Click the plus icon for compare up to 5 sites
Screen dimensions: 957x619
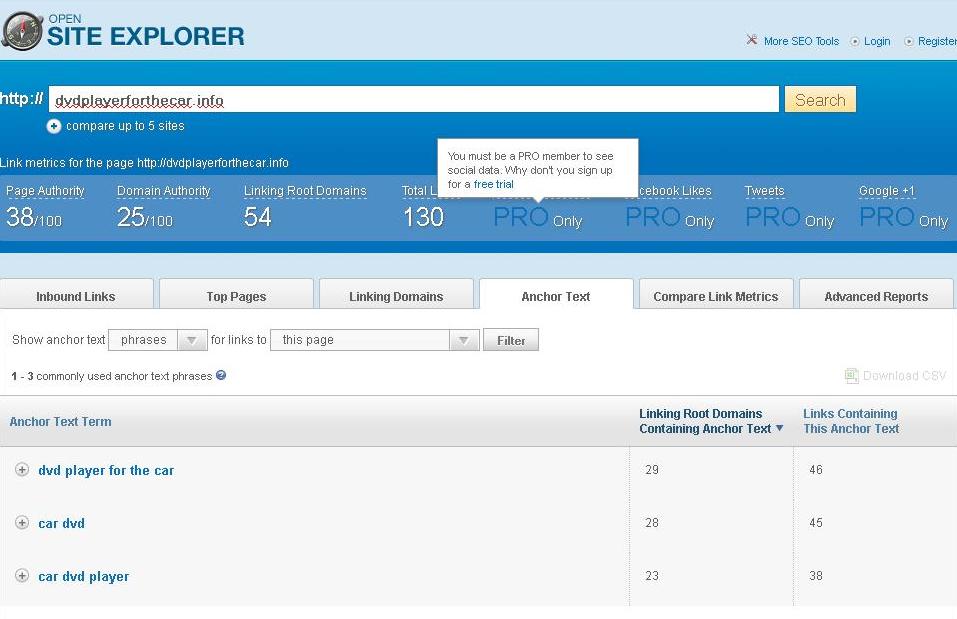pyautogui.click(x=54, y=126)
